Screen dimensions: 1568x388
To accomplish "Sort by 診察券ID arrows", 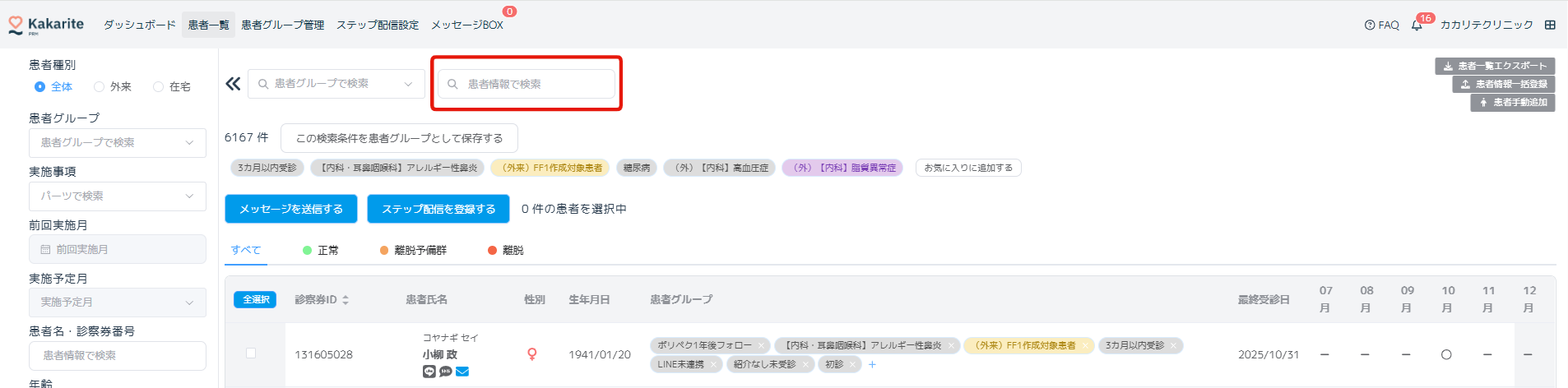I will click(346, 300).
